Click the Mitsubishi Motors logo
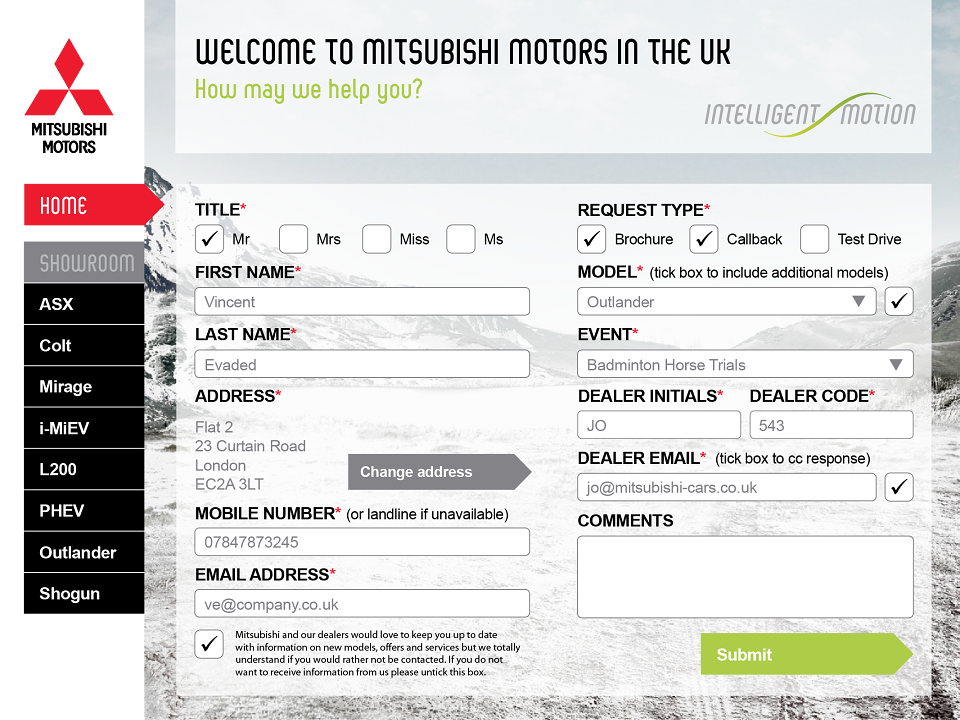Screen dimensions: 960x720 point(69,96)
